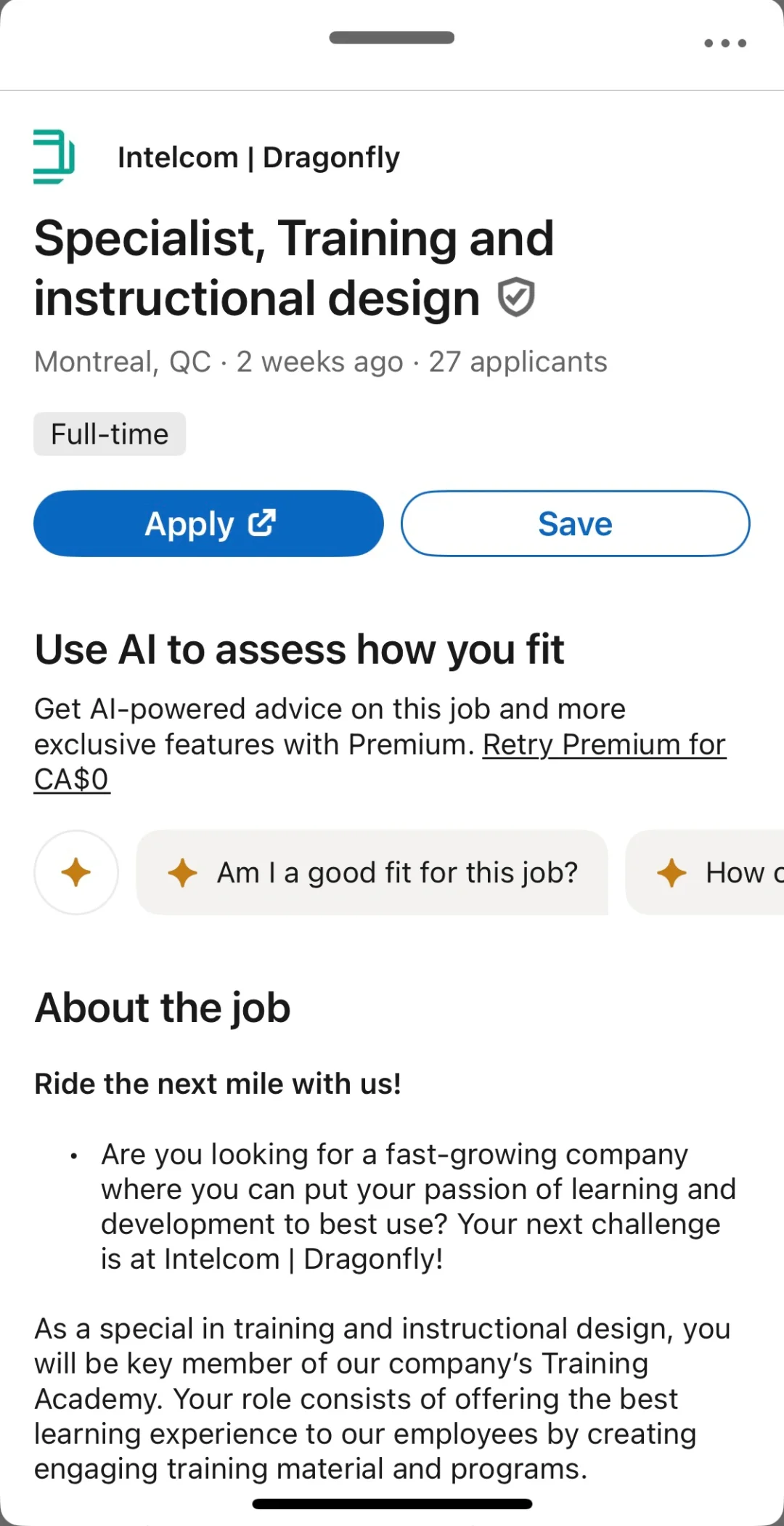Open the three-dot more options menu
Viewport: 784px width, 1526px height.
pos(725,44)
